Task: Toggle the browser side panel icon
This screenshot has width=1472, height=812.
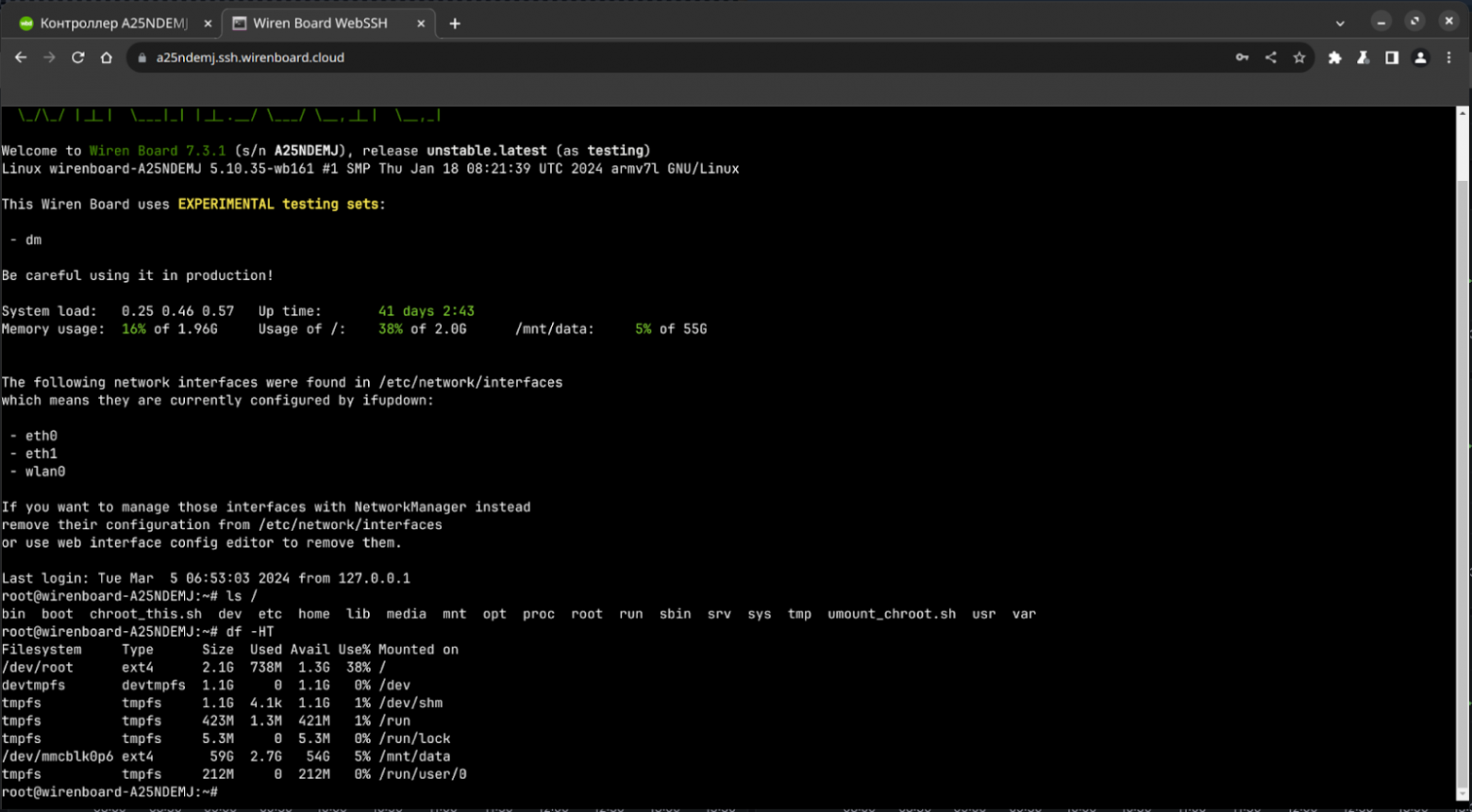Action: [1392, 58]
